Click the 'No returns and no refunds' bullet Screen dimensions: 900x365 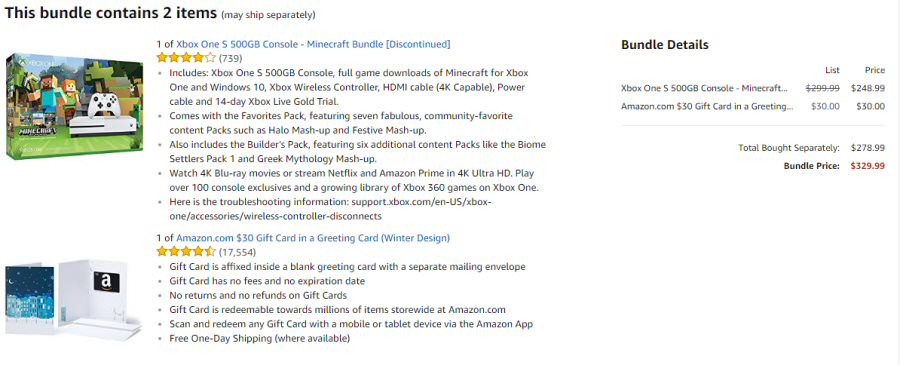click(x=258, y=296)
